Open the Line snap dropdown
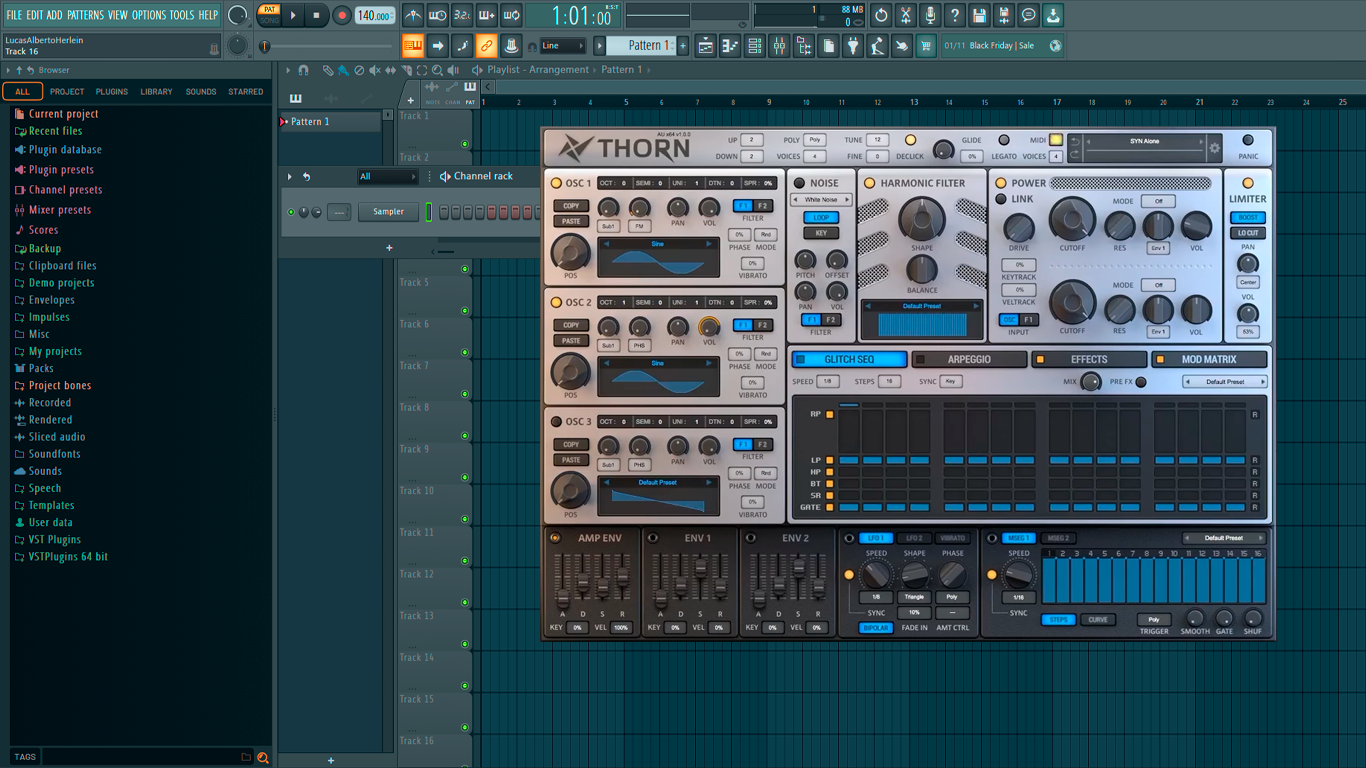The width and height of the screenshot is (1366, 768). tap(563, 46)
